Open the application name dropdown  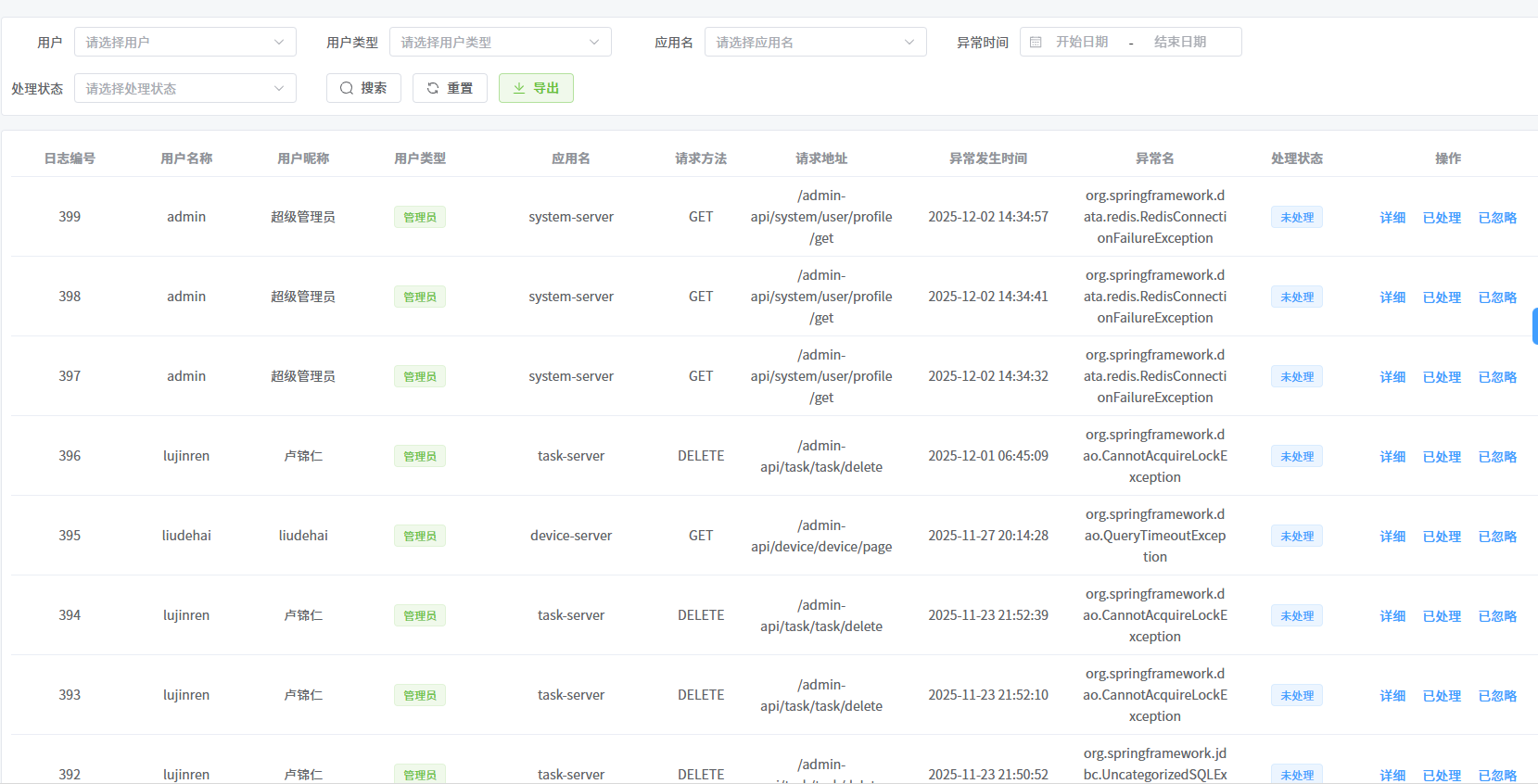pos(815,43)
